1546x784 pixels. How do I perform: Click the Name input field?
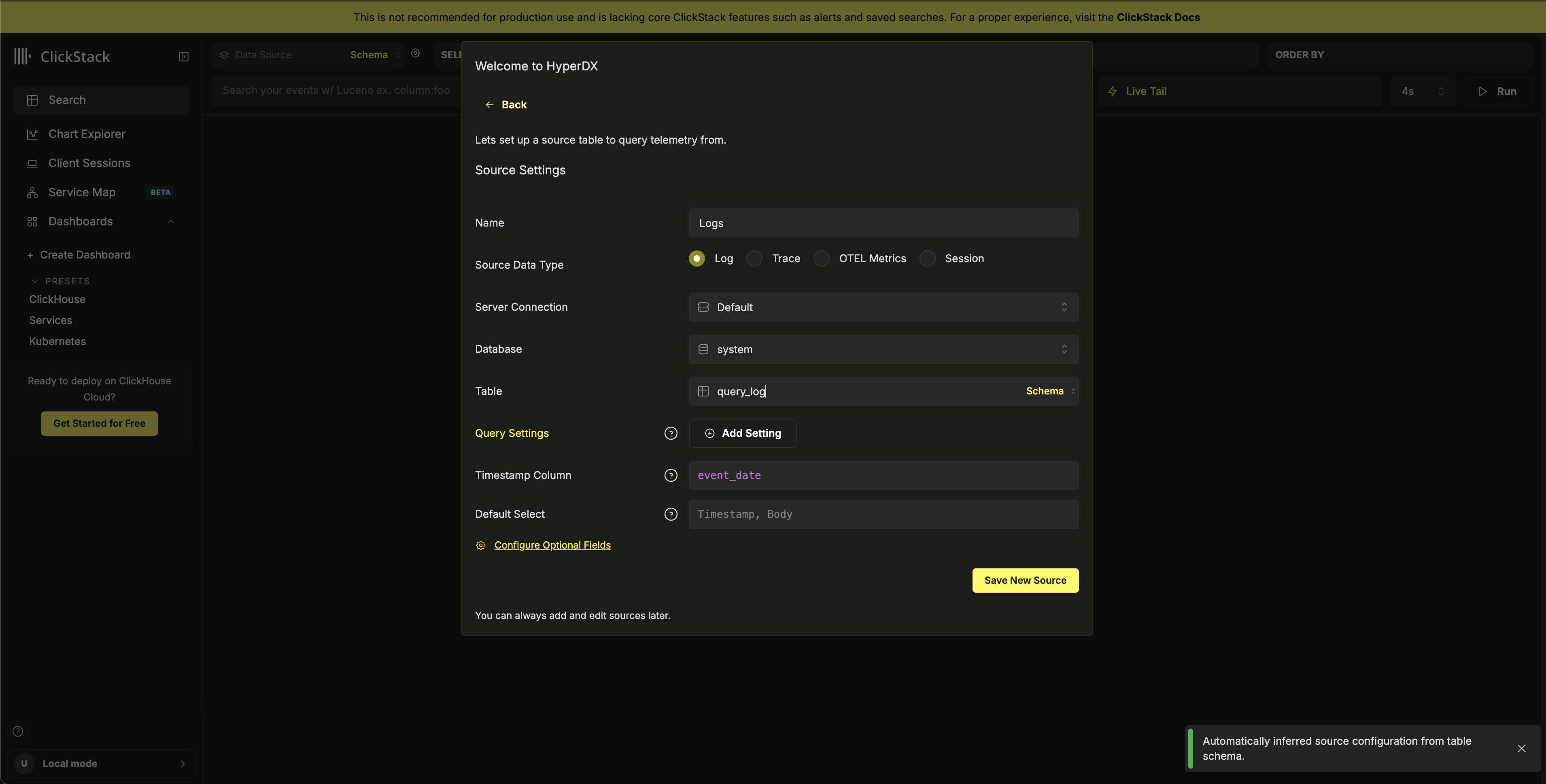(x=883, y=223)
